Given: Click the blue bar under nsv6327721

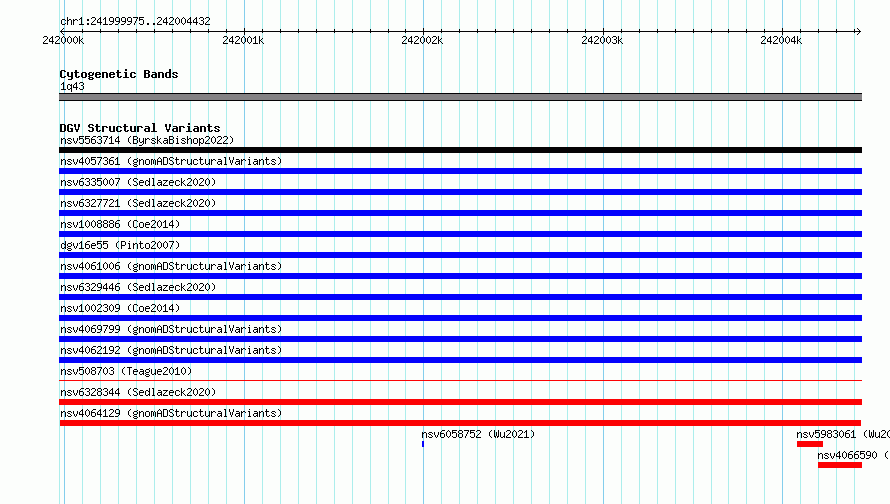Looking at the screenshot, I should click(x=460, y=213).
